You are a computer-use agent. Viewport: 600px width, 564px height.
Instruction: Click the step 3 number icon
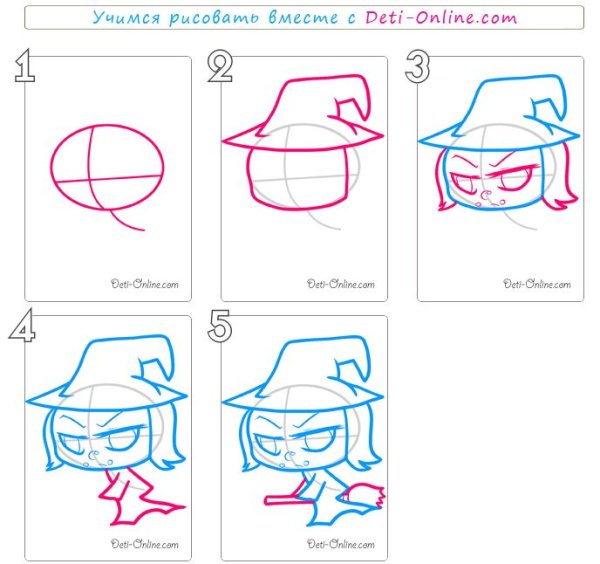417,67
